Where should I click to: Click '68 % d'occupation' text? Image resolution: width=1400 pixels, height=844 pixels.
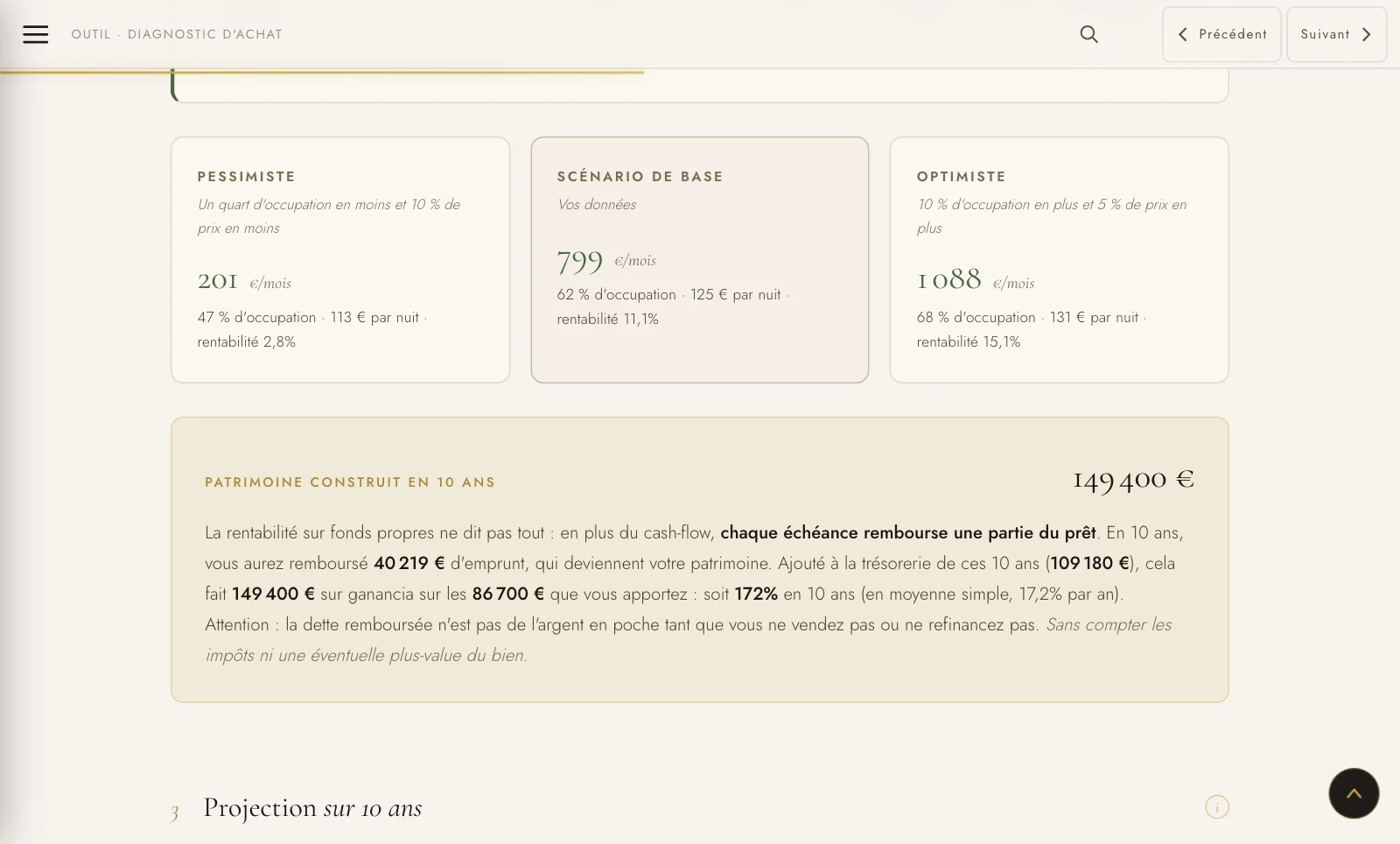976,318
